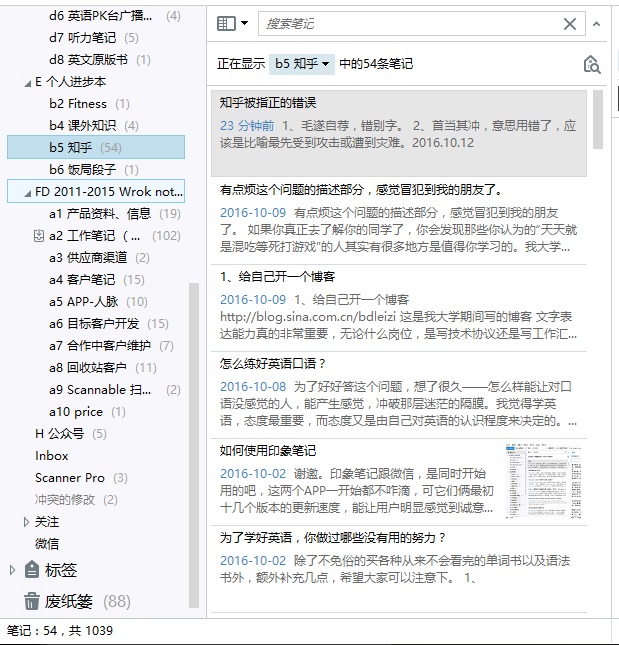
Task: Open the note 有点烦这个问题的描述部分
Action: pyautogui.click(x=399, y=221)
